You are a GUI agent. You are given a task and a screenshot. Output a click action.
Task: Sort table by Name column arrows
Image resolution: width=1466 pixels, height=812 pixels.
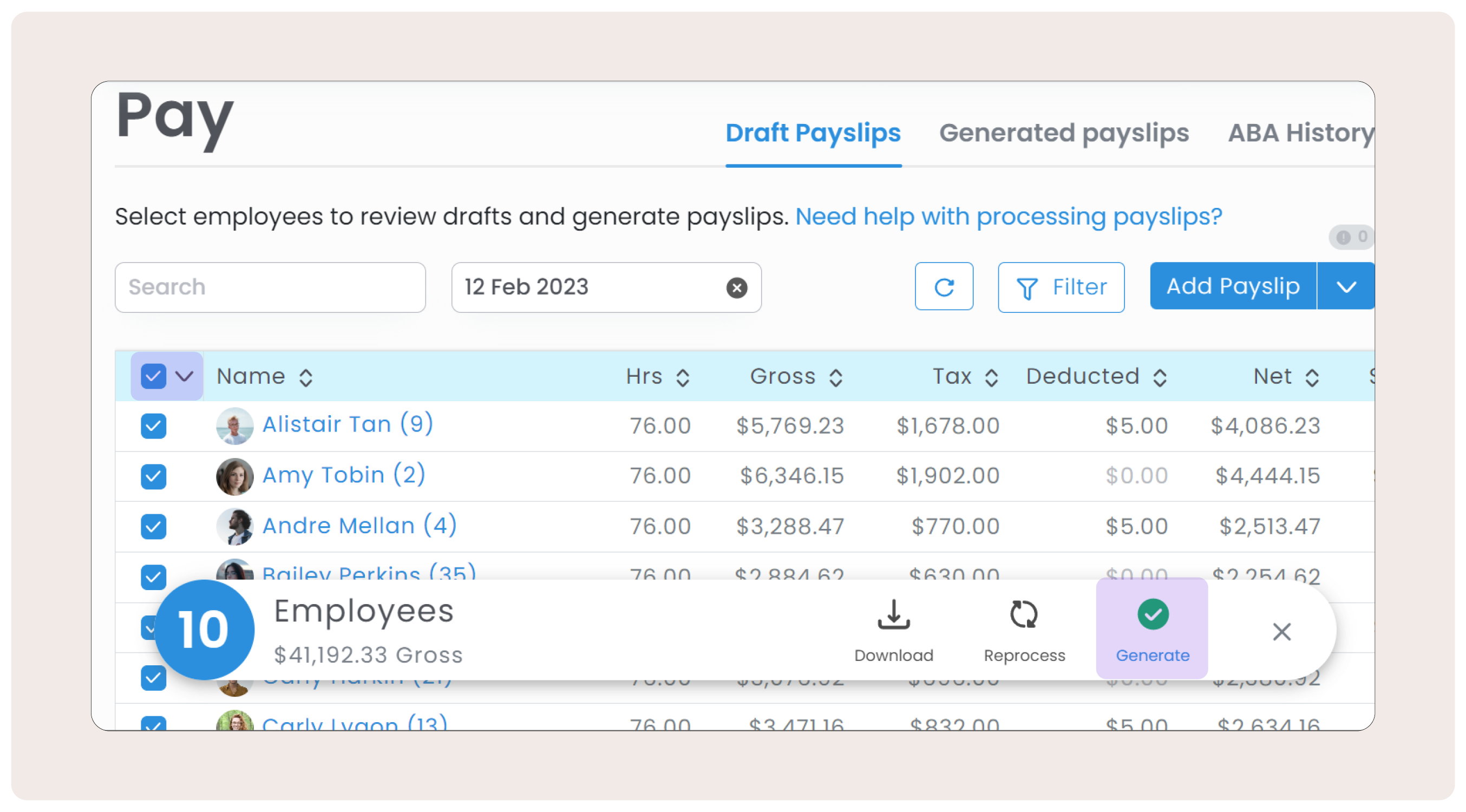click(306, 377)
